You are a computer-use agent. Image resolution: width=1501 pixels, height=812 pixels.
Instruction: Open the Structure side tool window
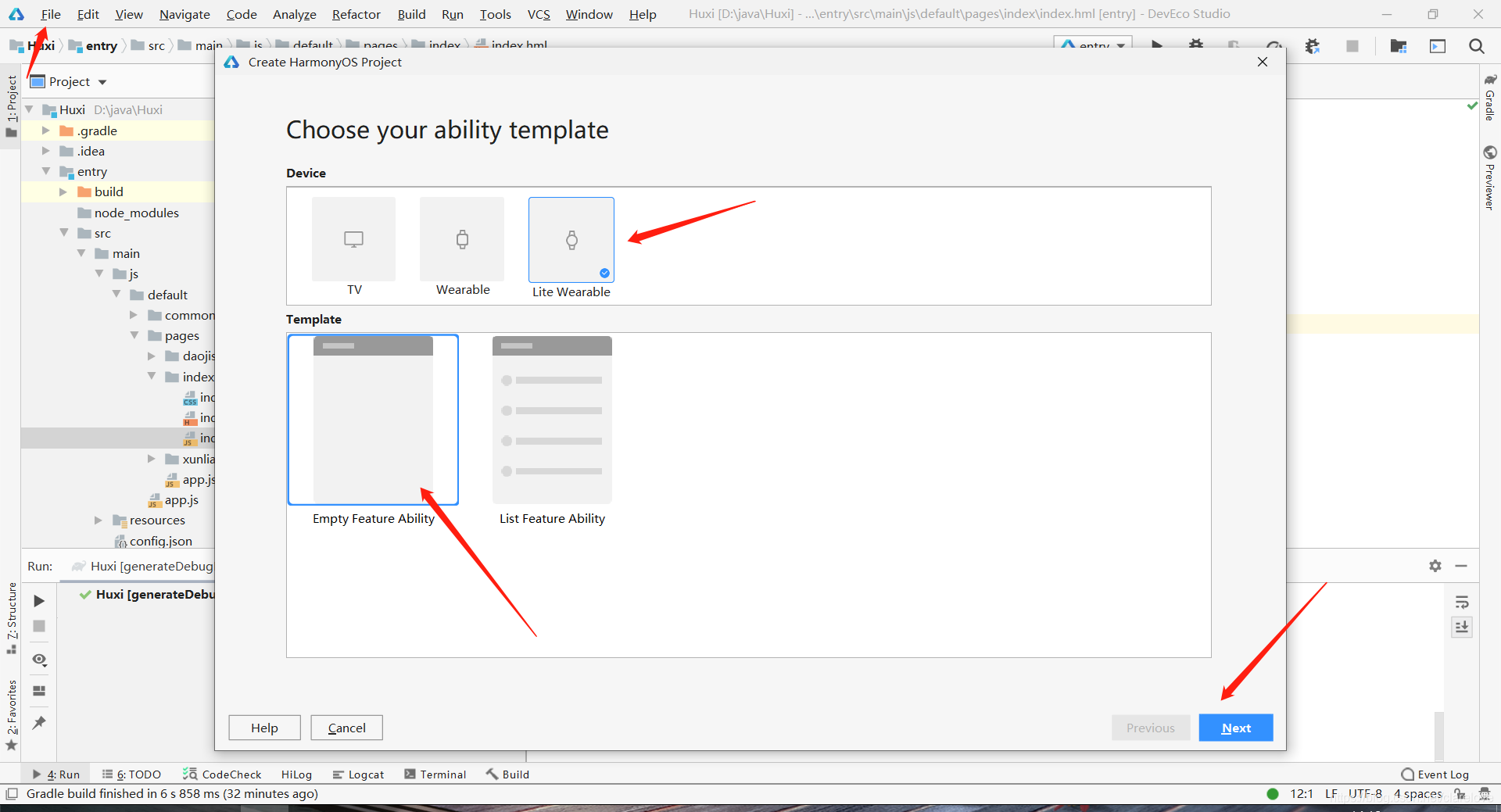12,618
